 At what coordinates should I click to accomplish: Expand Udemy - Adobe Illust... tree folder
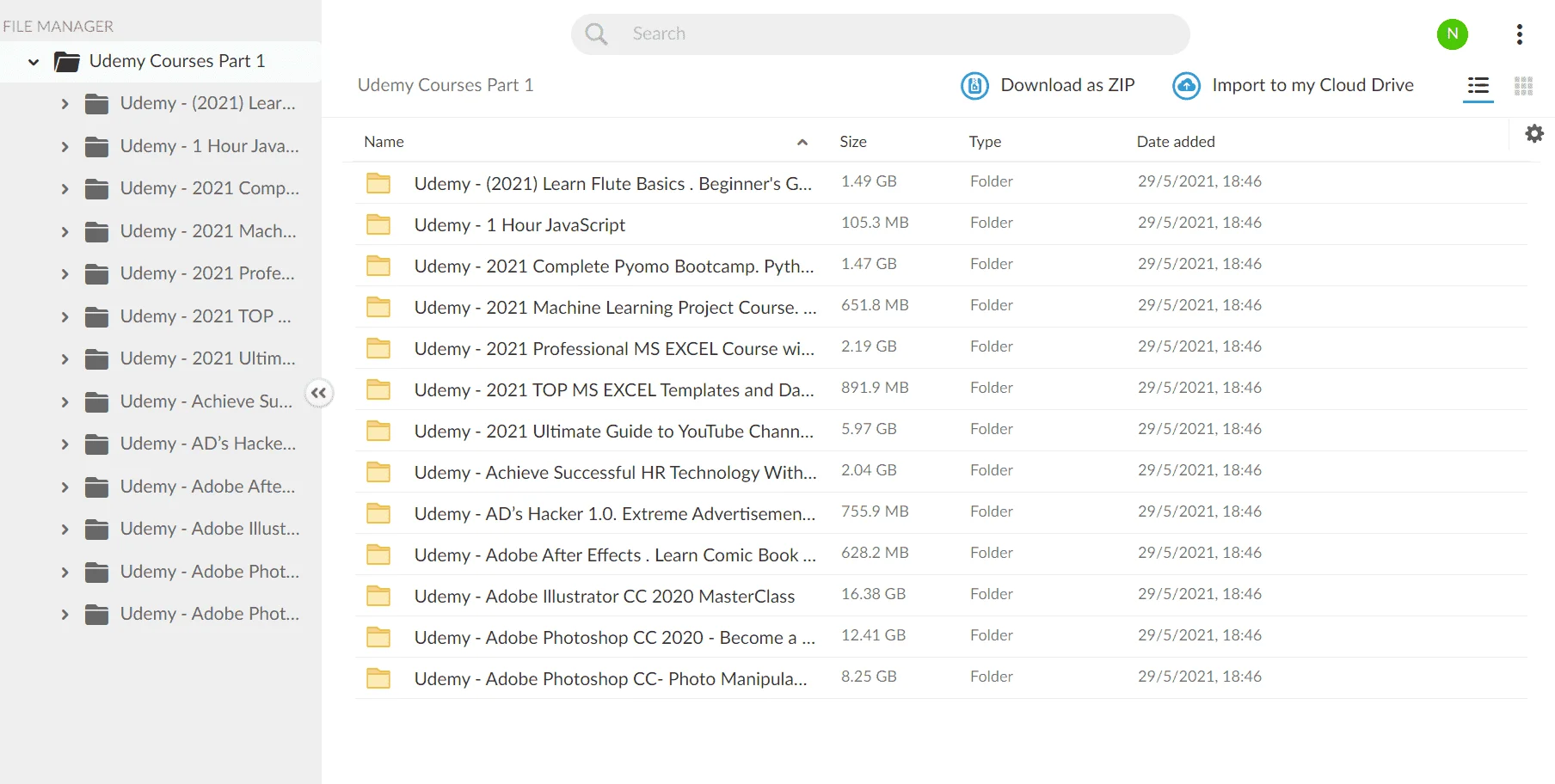tap(65, 530)
